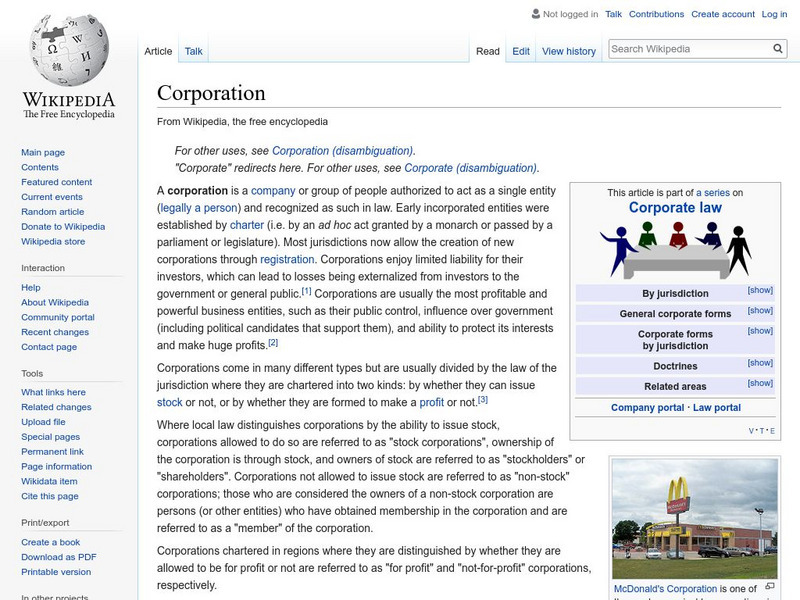
Task: Click What links here
Action: tap(54, 392)
